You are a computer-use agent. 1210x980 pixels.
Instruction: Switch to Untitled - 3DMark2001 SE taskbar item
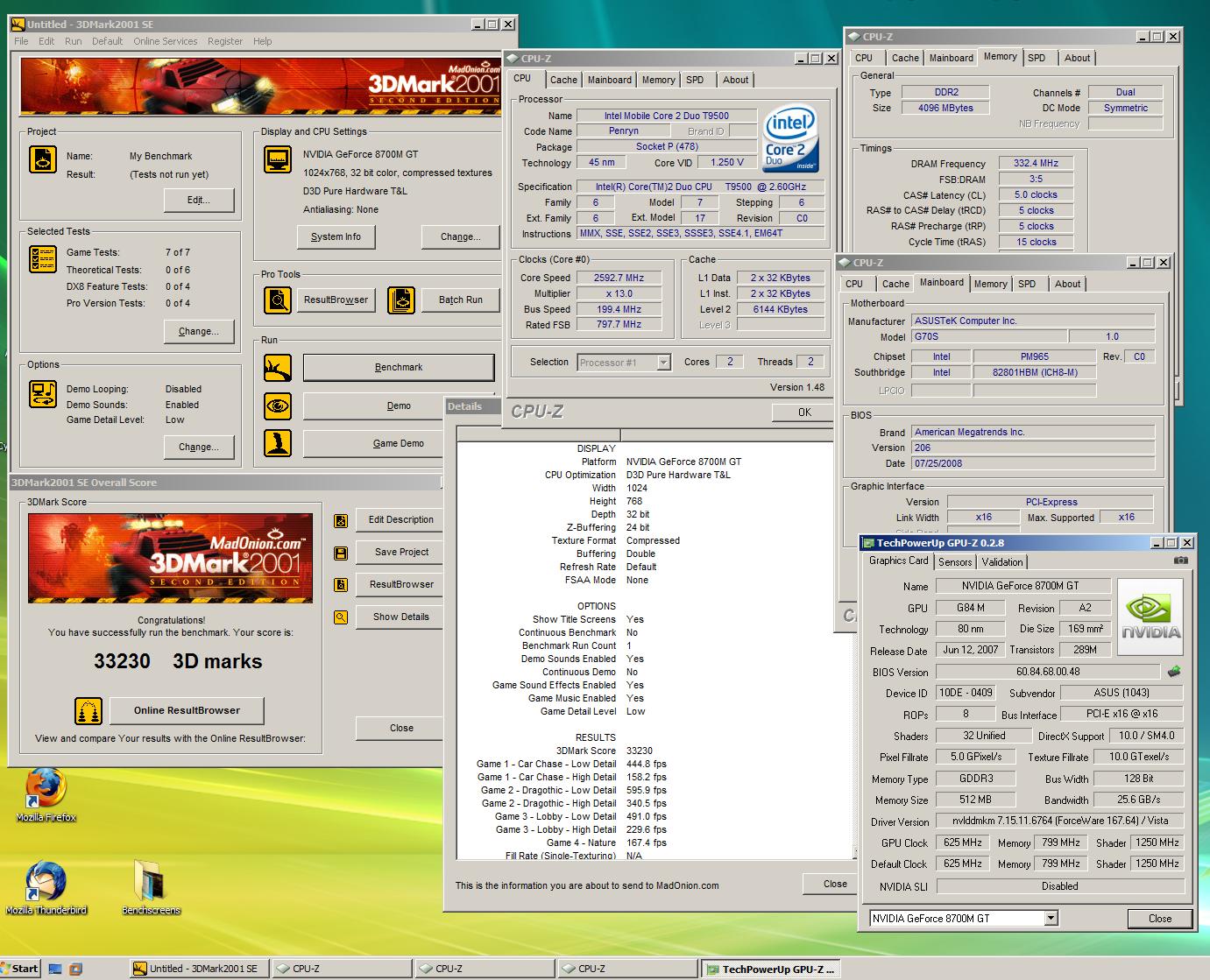click(199, 969)
